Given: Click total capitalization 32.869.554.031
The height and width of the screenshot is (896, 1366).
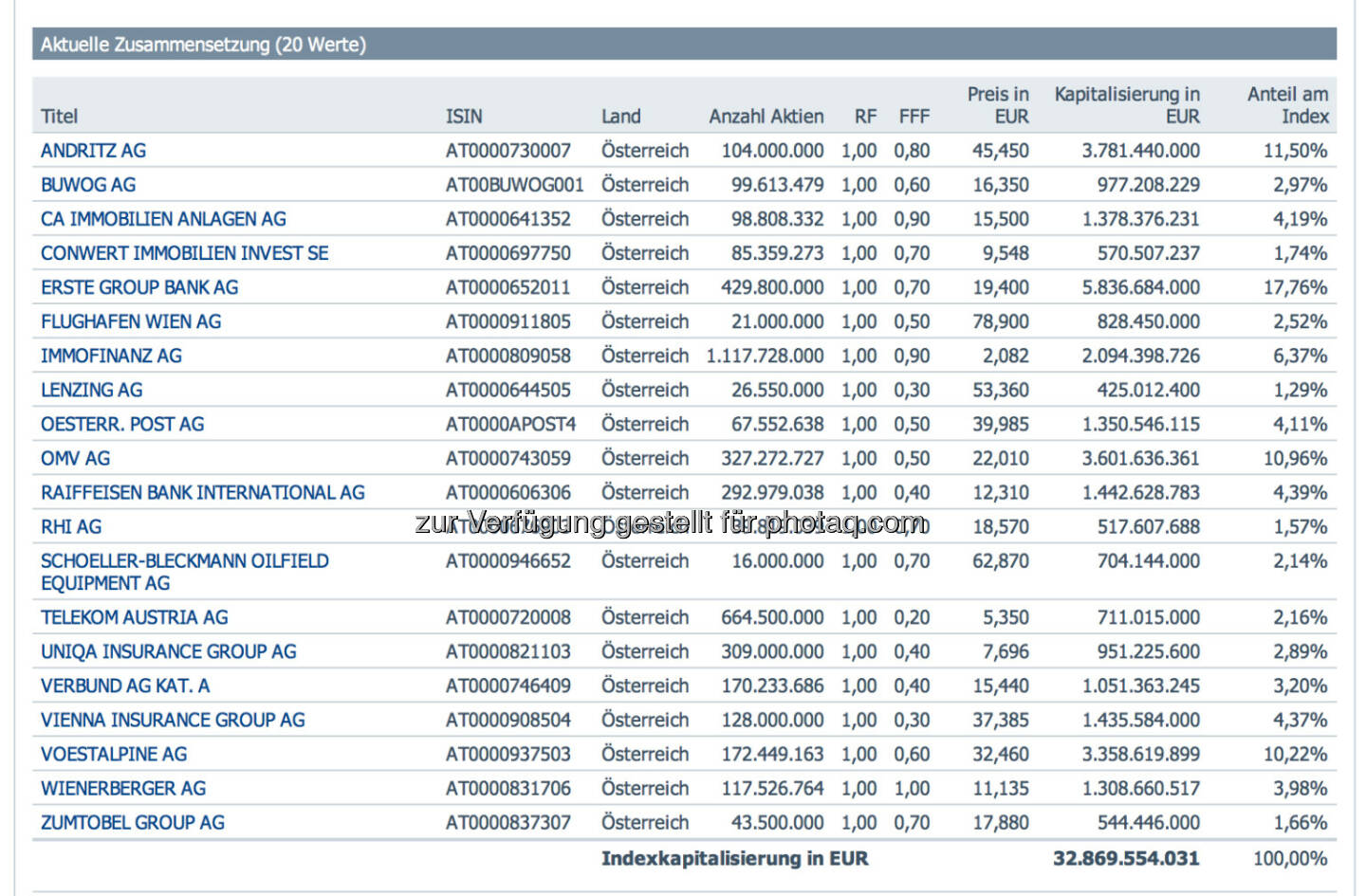Looking at the screenshot, I should 1126,858.
